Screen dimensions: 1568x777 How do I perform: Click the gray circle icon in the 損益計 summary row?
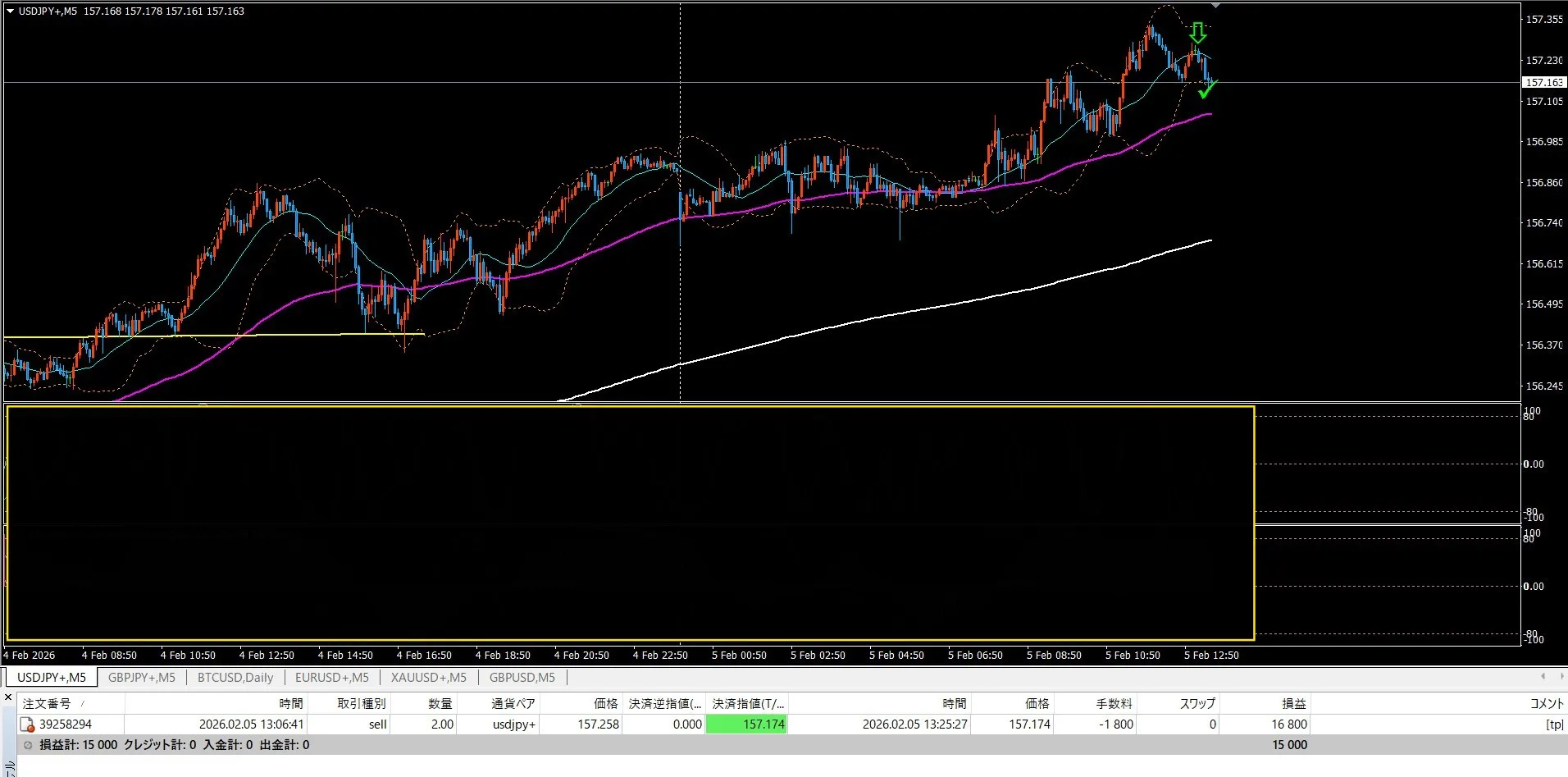pyautogui.click(x=28, y=745)
